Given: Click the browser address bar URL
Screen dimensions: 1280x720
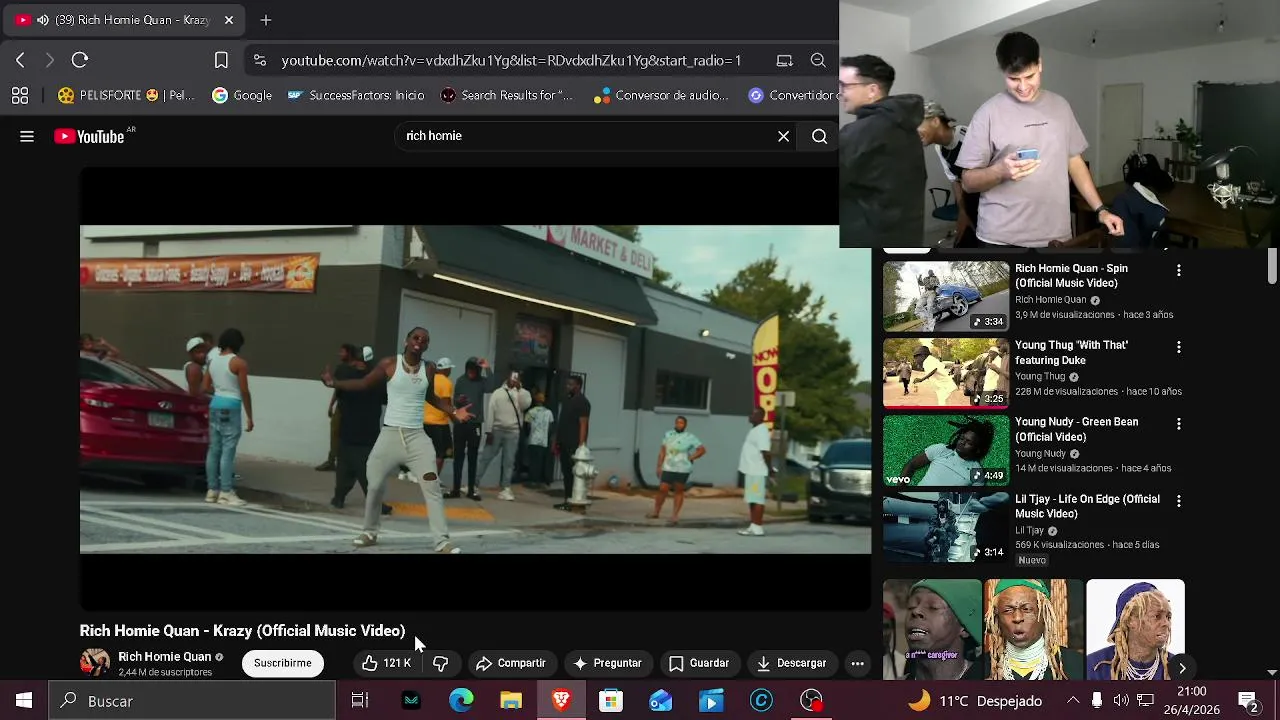Looking at the screenshot, I should (x=511, y=60).
